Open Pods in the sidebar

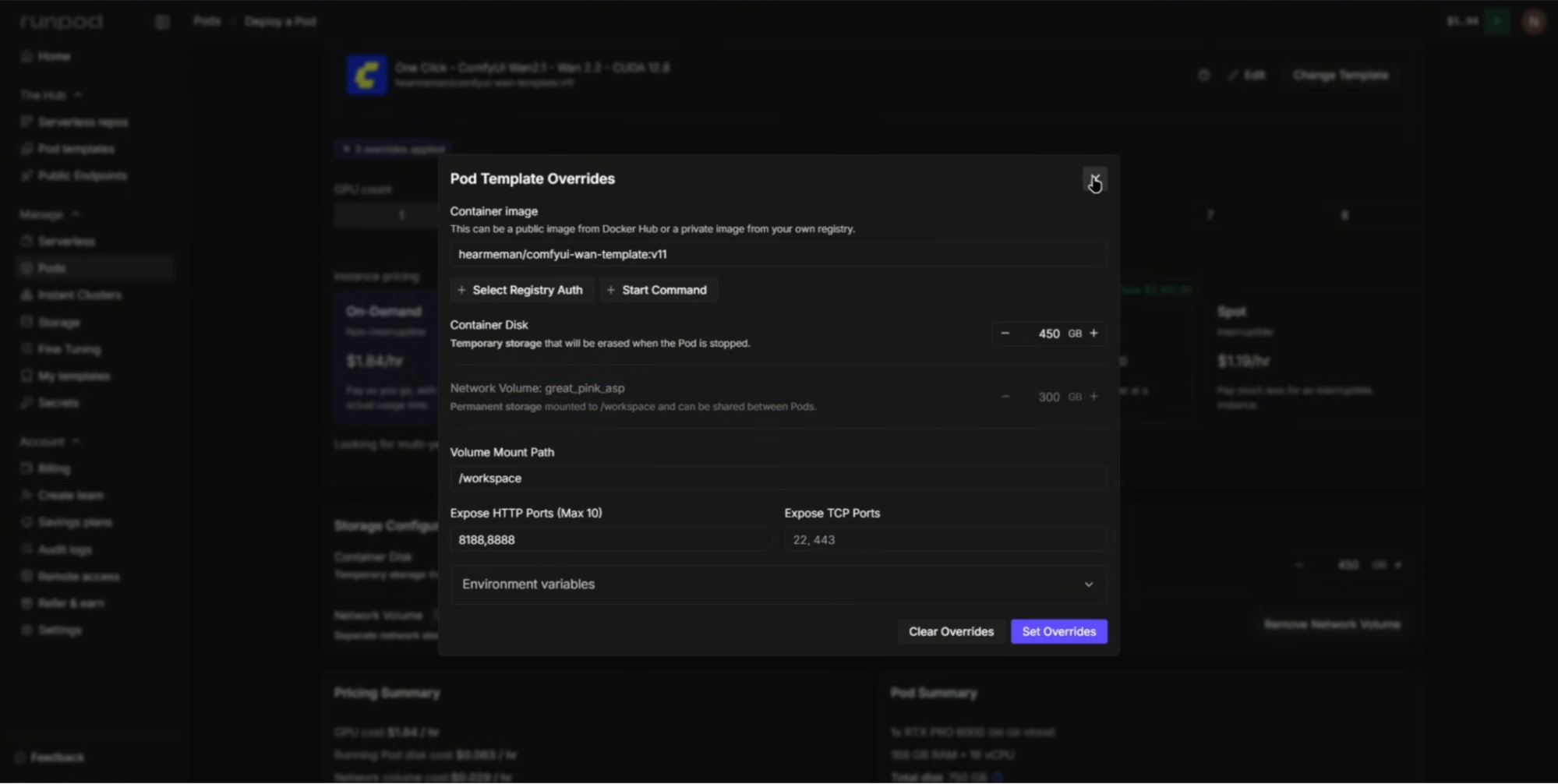pos(94,268)
